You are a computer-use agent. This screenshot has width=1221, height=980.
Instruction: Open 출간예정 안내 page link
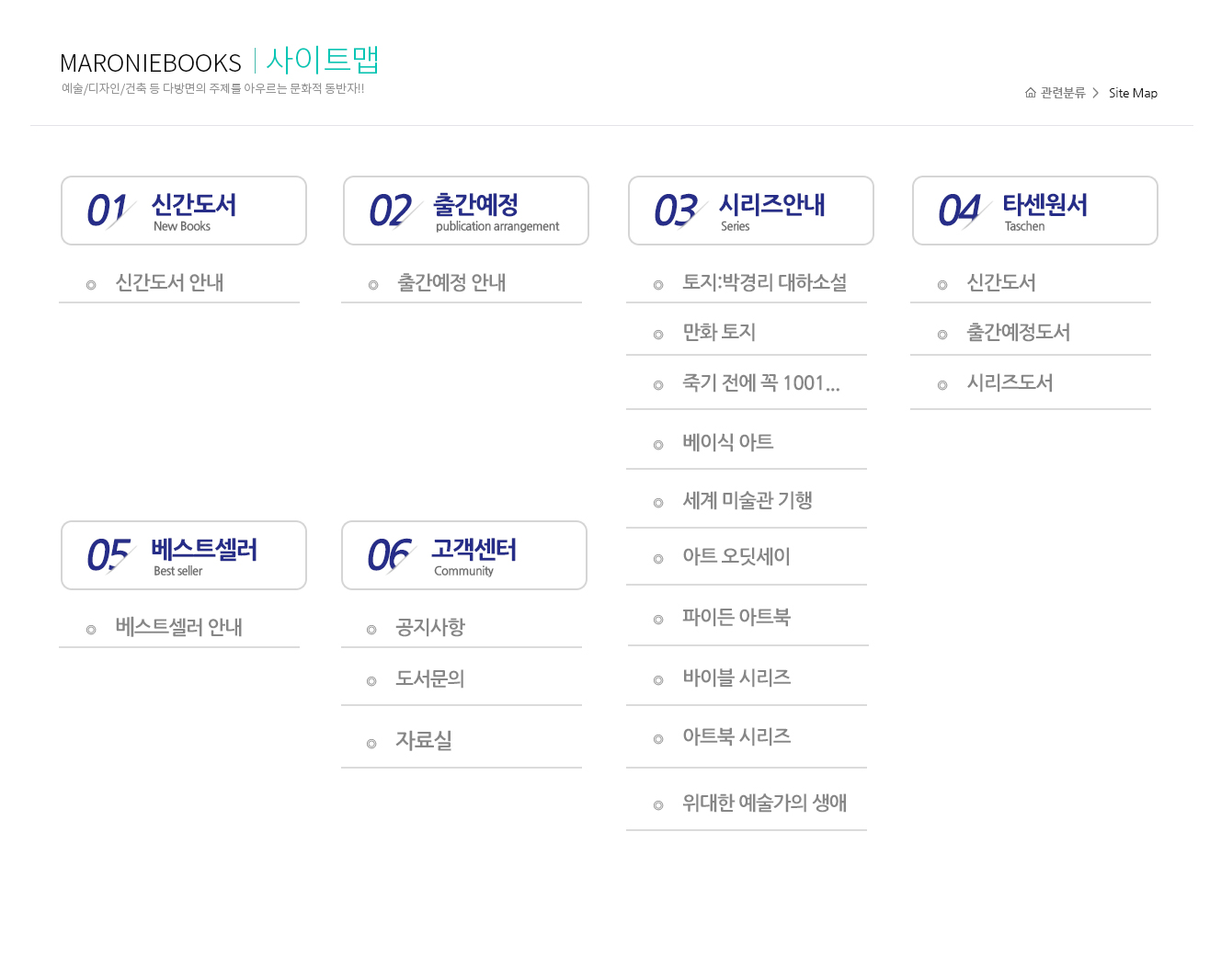[451, 283]
